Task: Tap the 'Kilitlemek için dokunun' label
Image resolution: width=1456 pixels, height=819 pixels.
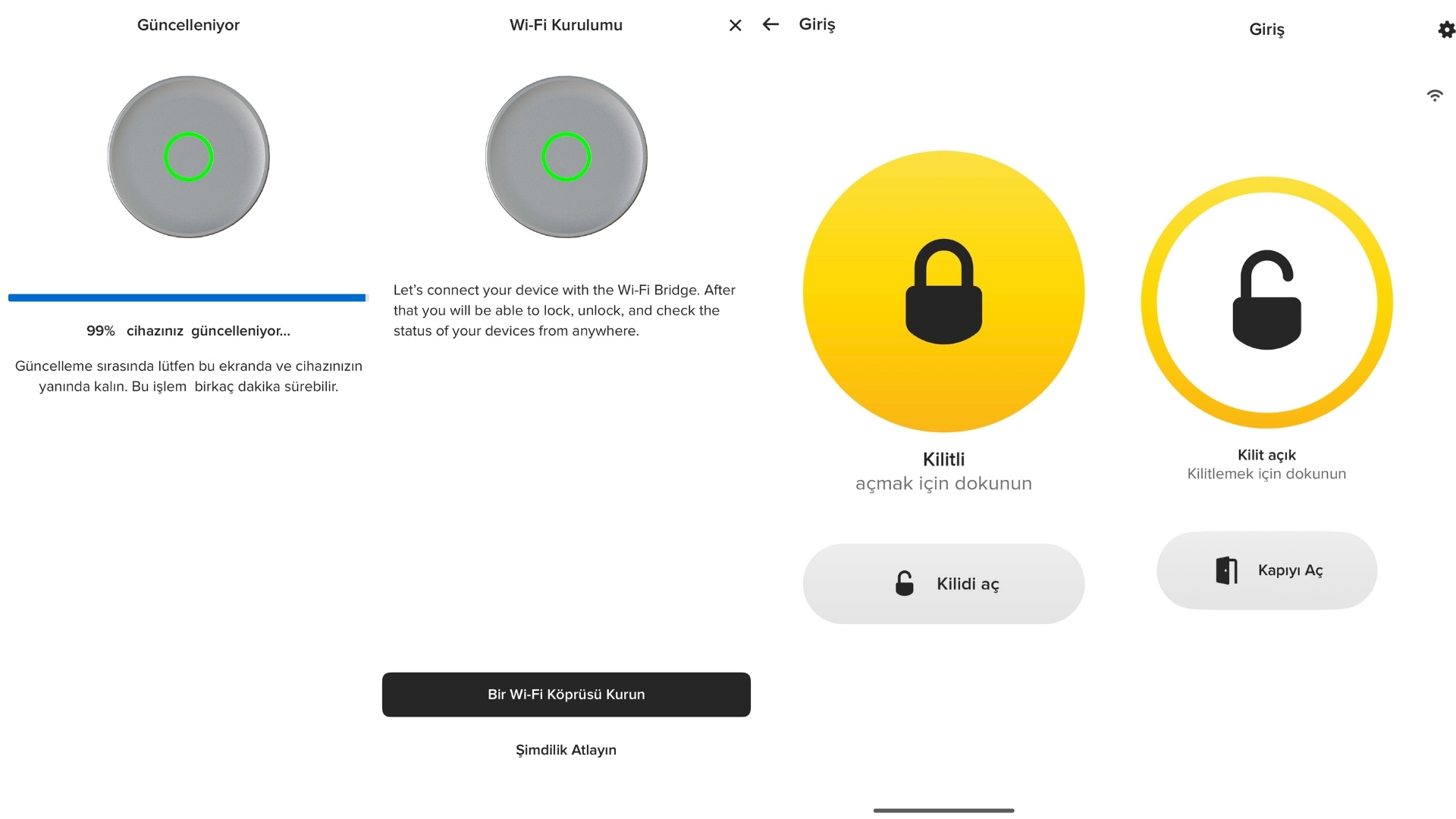Action: point(1266,474)
